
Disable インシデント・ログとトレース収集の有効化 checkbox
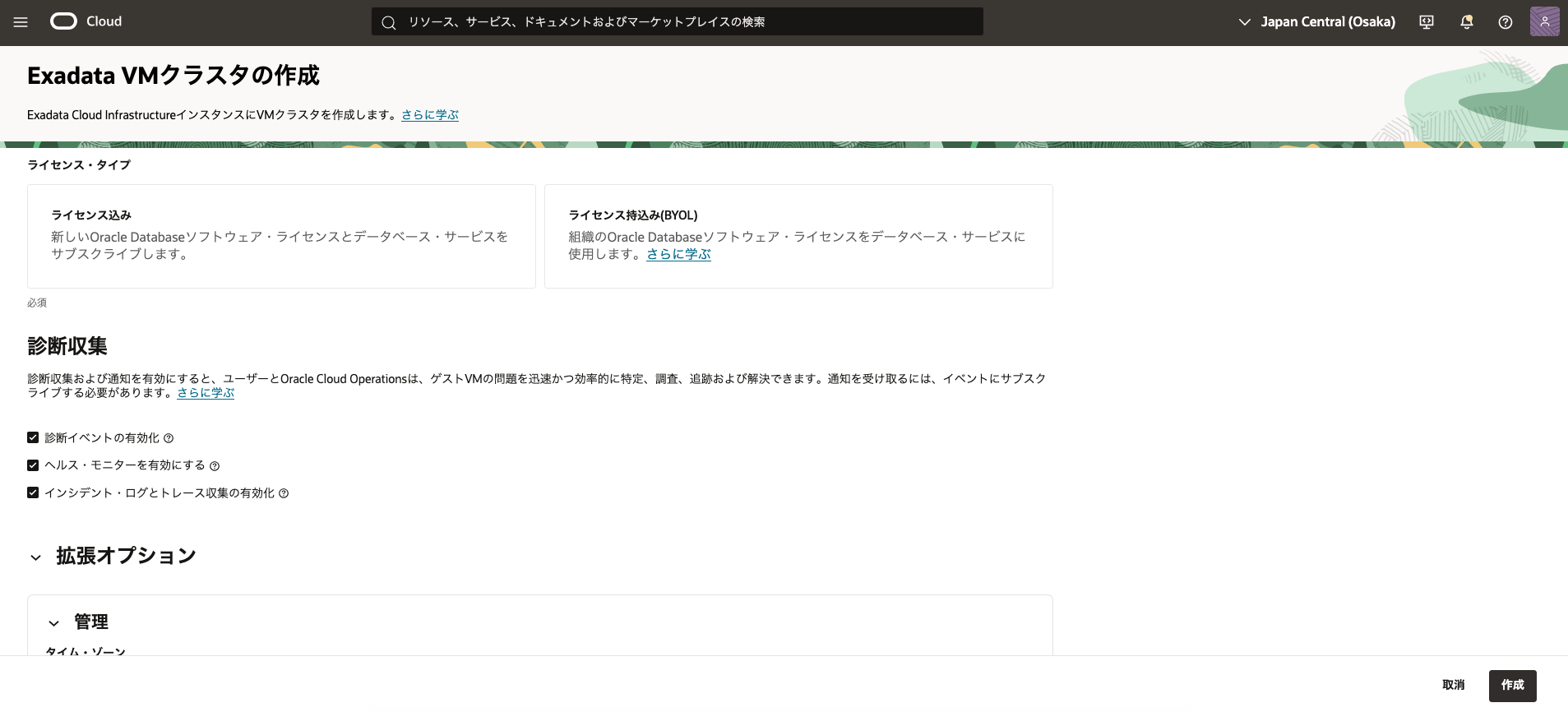tap(33, 492)
